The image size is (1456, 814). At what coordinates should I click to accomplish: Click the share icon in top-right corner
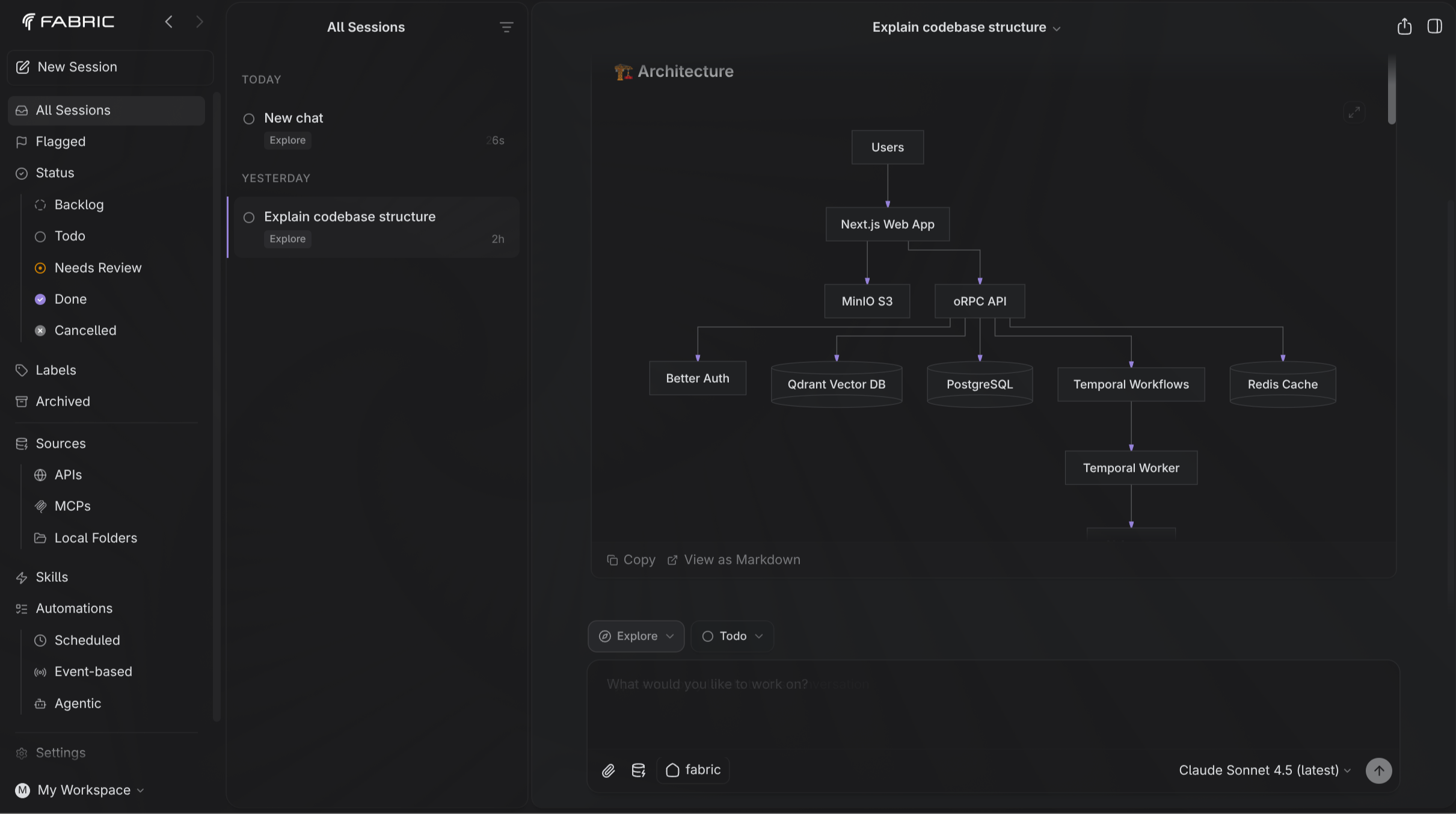pos(1404,27)
